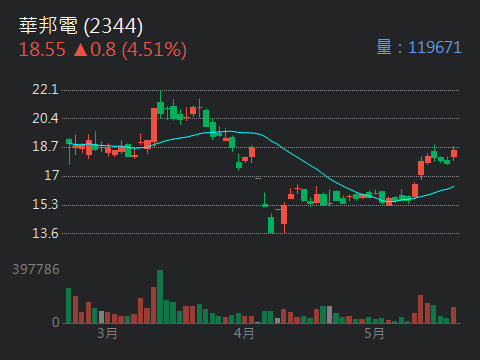Click the tallest green volume bar
The image size is (480, 360).
160,297
